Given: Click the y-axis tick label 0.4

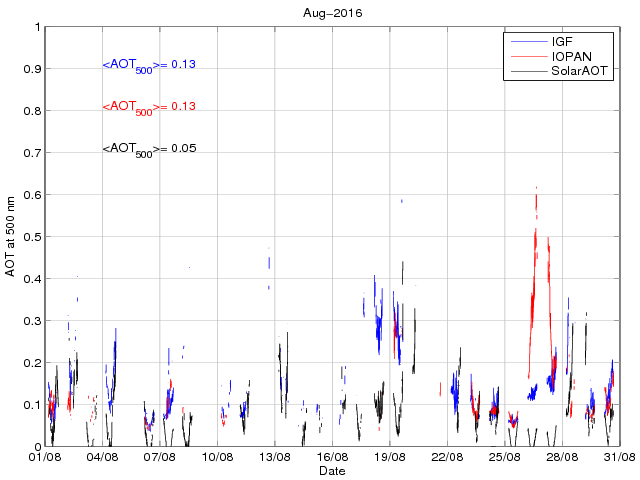Looking at the screenshot, I should (x=32, y=279).
